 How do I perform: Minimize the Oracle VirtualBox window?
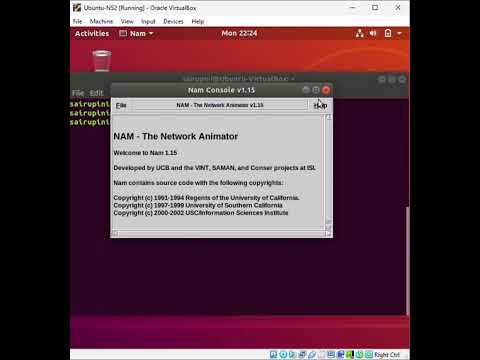(x=353, y=7)
